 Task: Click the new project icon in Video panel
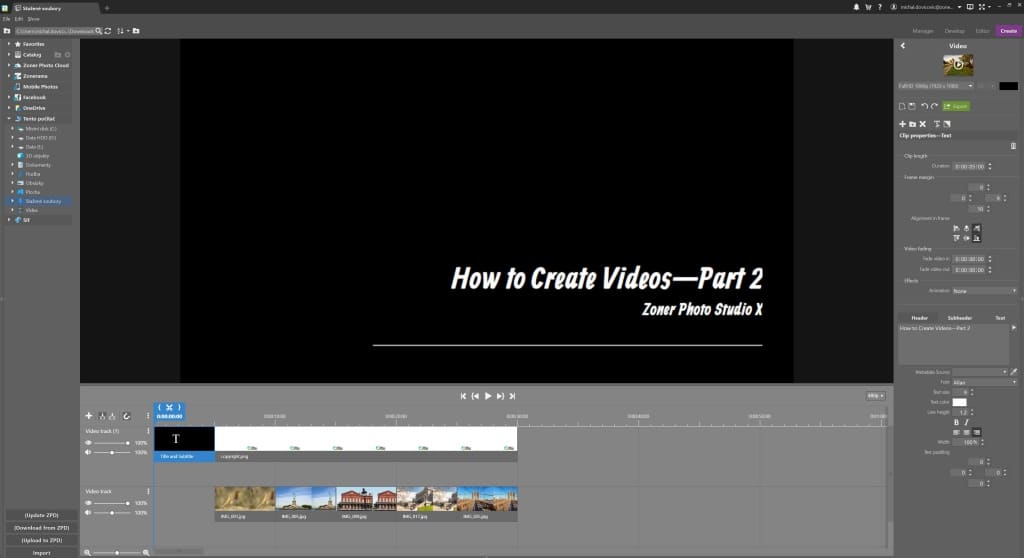click(902, 106)
